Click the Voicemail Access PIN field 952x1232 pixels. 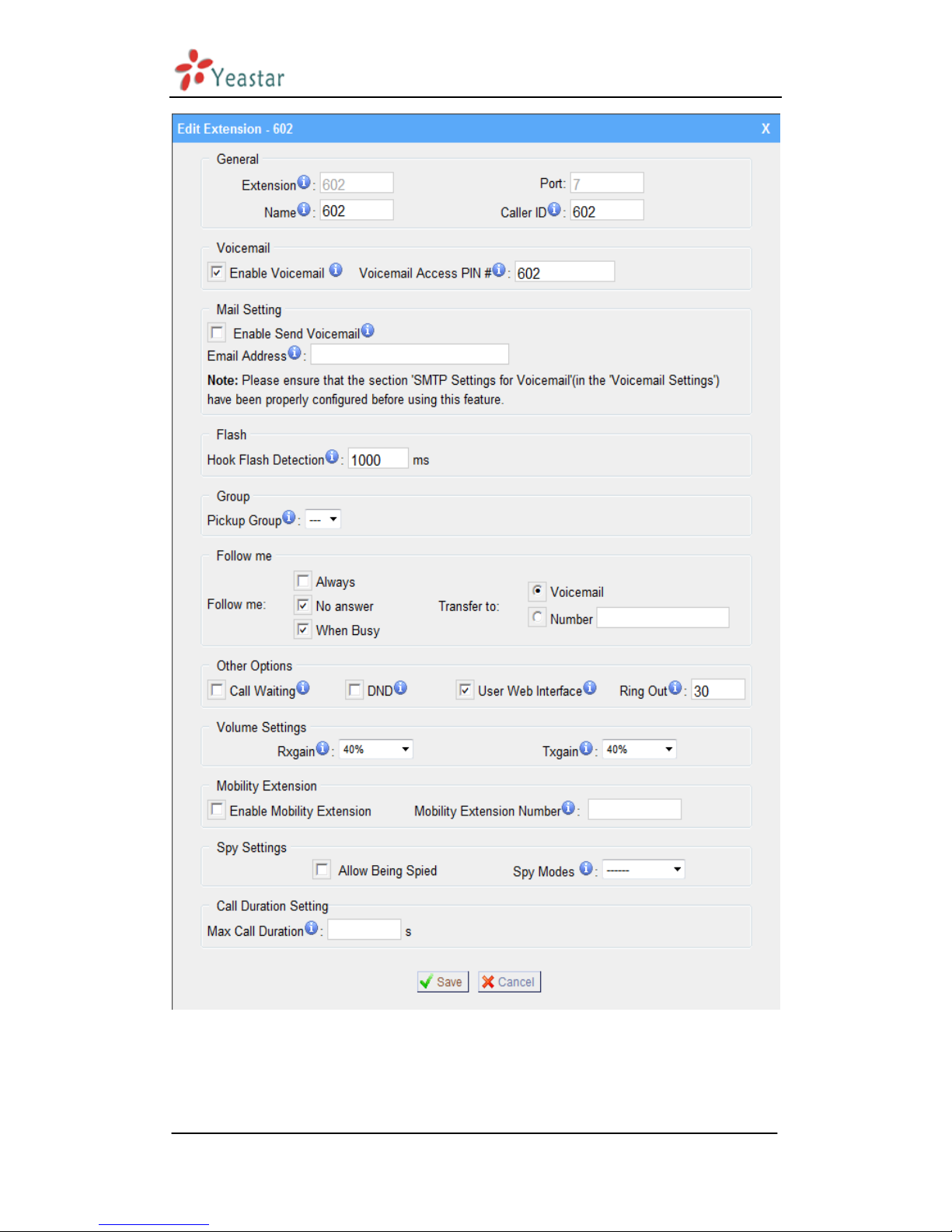(x=565, y=272)
